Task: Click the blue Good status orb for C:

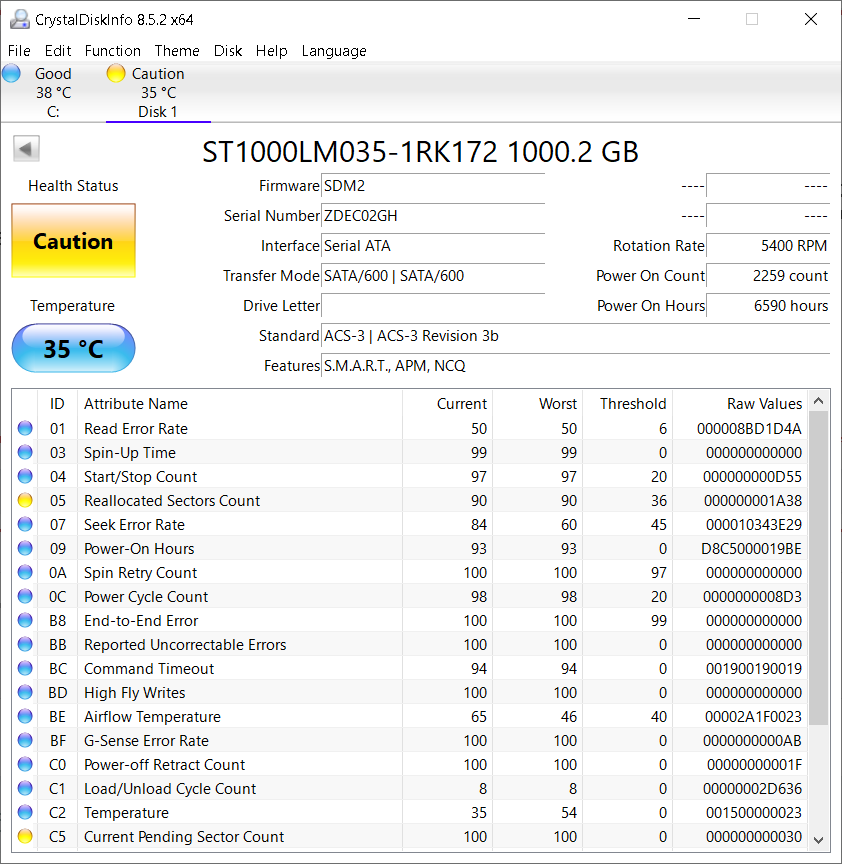Action: [x=12, y=73]
